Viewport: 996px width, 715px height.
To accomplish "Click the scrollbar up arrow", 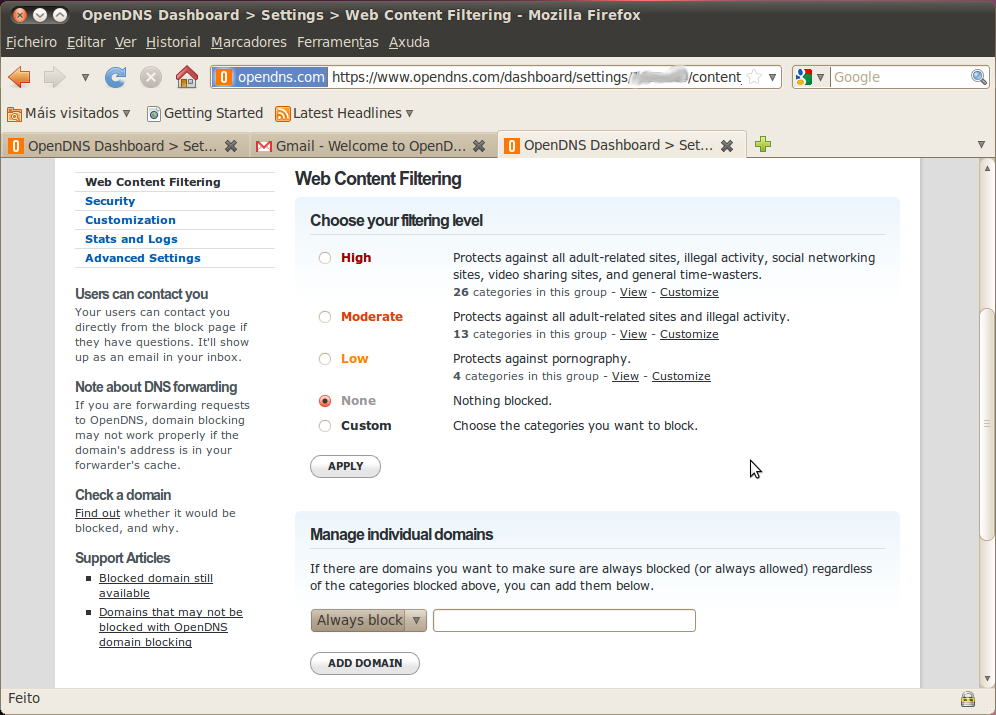I will pyautogui.click(x=987, y=168).
